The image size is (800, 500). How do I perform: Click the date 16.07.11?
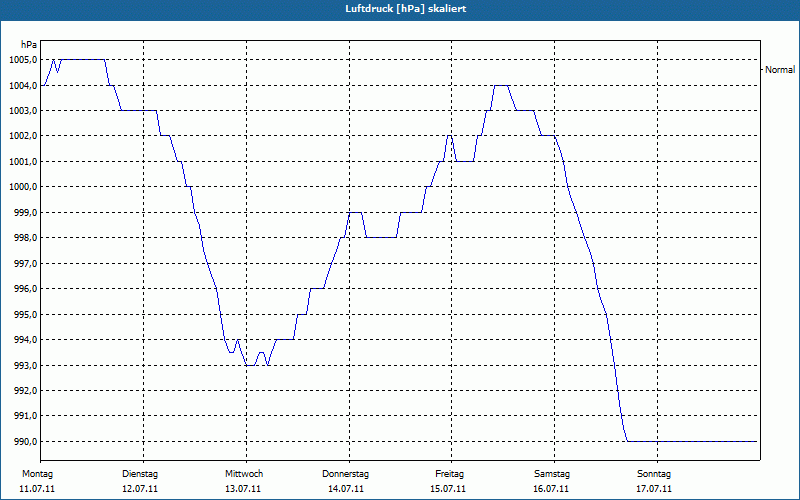click(551, 489)
